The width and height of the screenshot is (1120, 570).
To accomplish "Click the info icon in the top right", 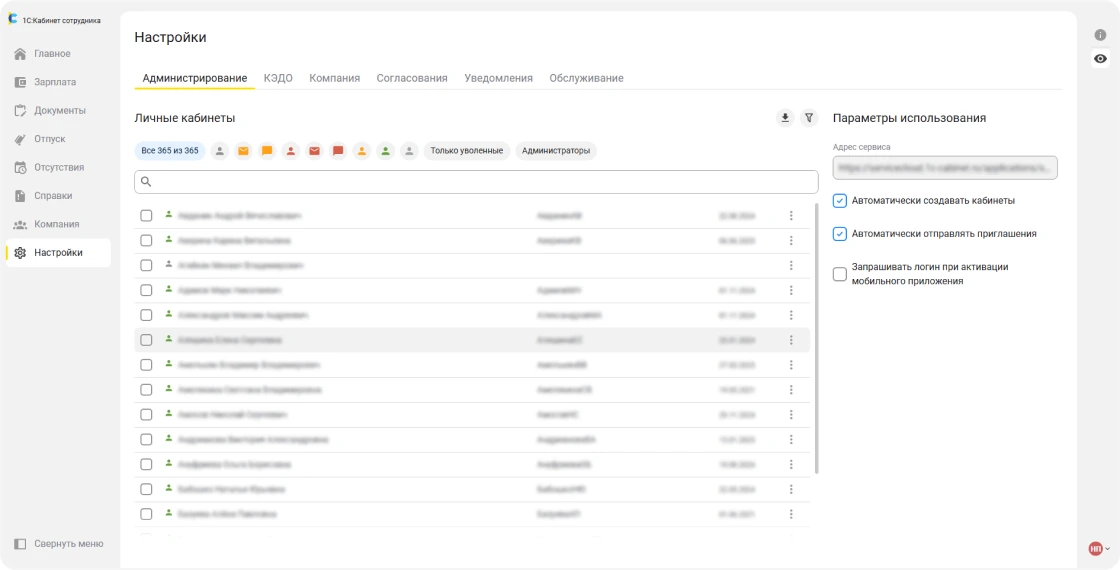I will tap(1100, 35).
